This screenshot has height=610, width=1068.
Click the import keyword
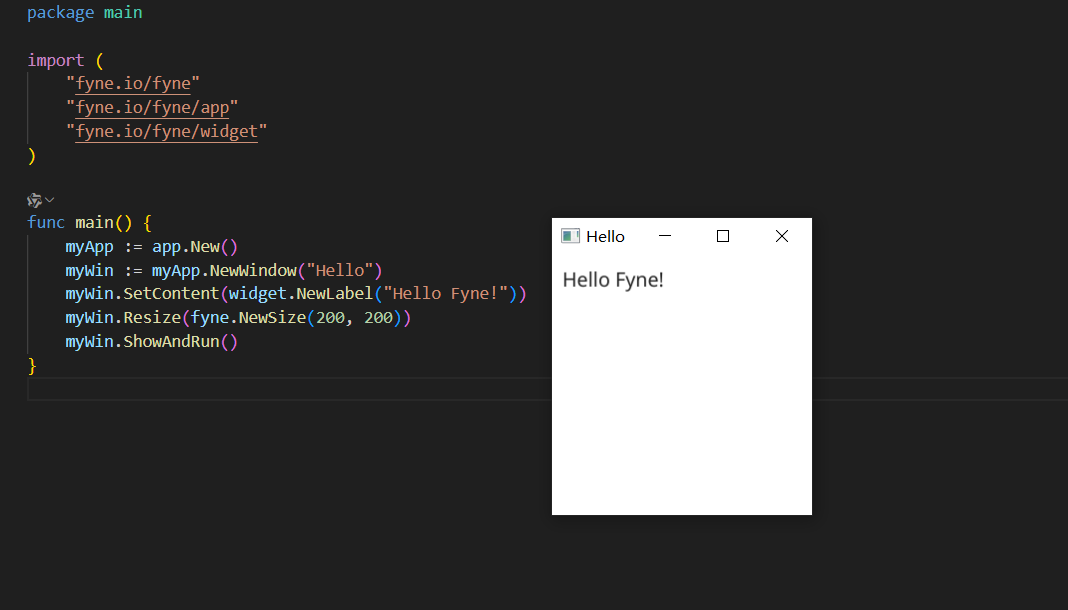[55, 60]
